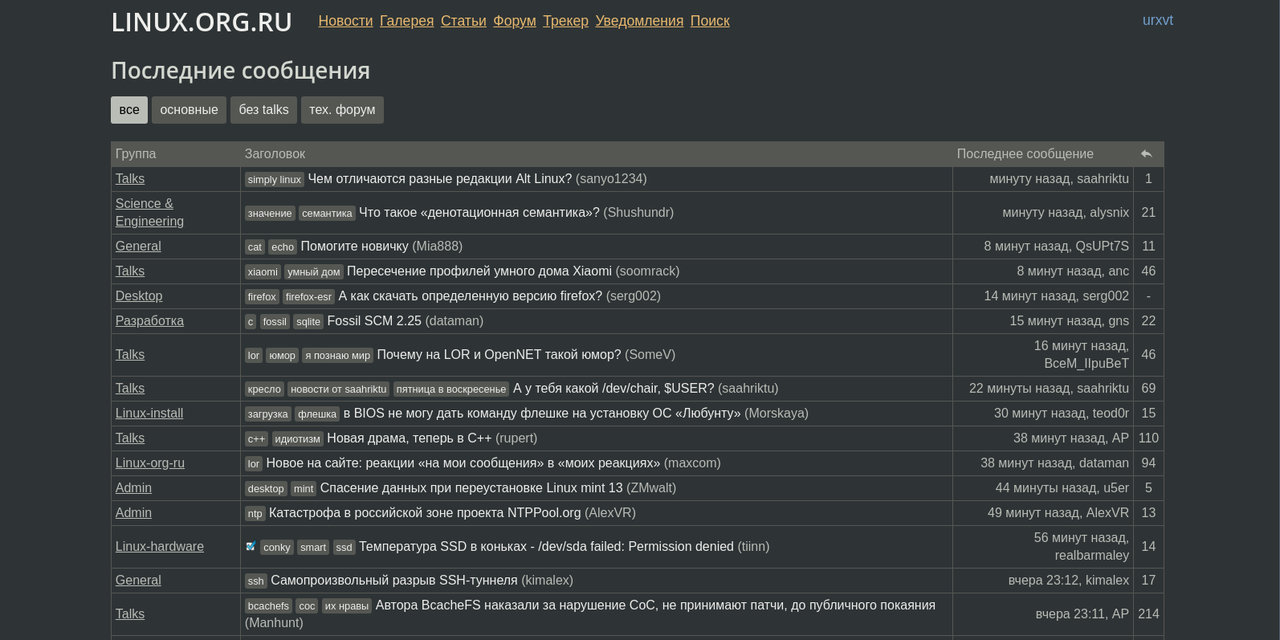Click the 'xiaomi' tag
The image size is (1280, 640).
pos(263,272)
